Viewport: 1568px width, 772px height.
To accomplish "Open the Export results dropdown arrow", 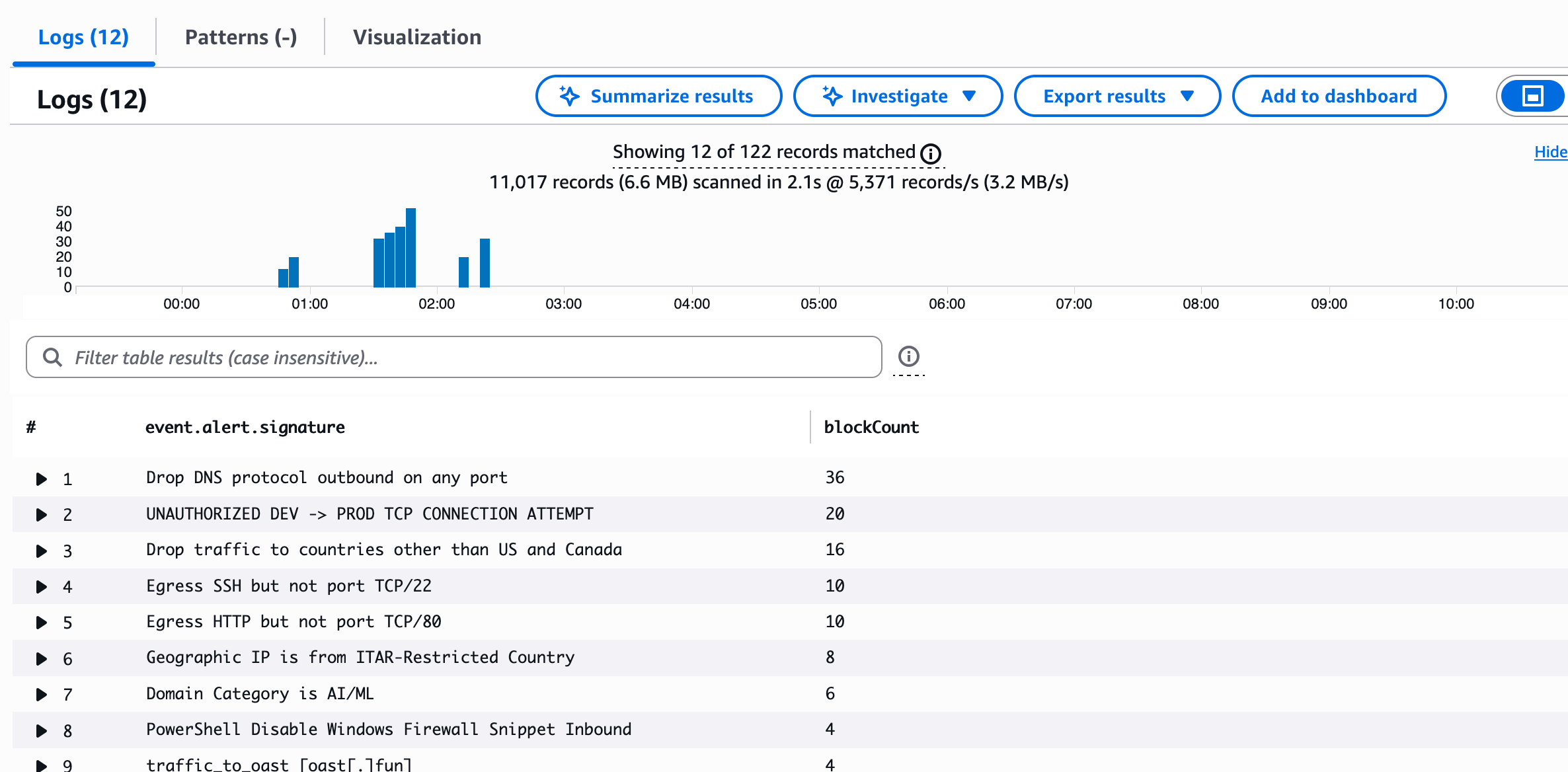I will coord(1187,96).
